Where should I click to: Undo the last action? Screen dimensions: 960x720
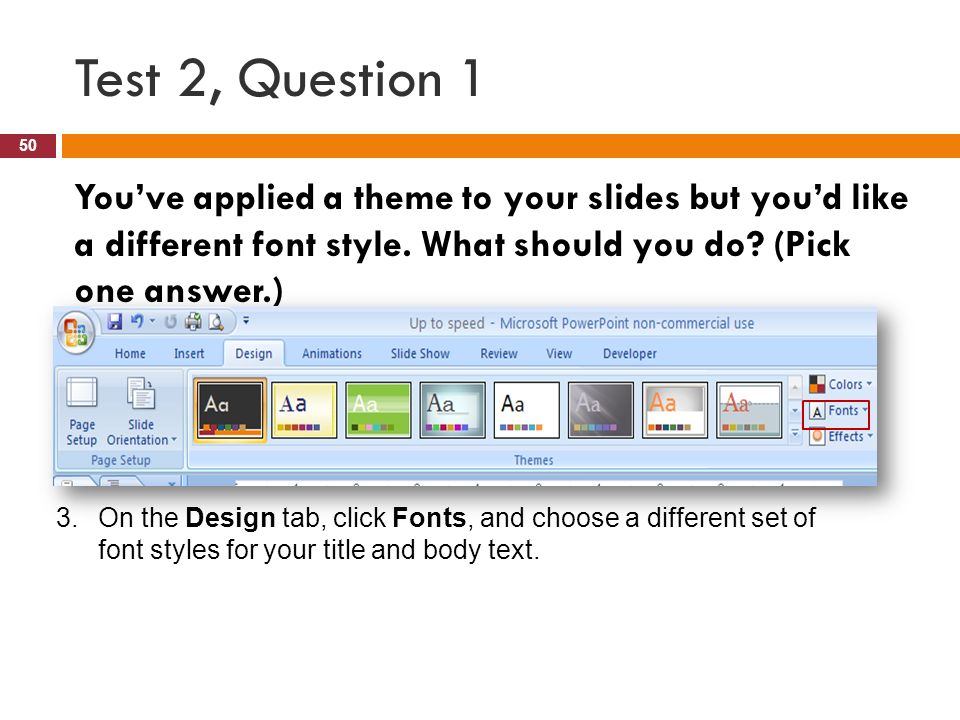137,321
